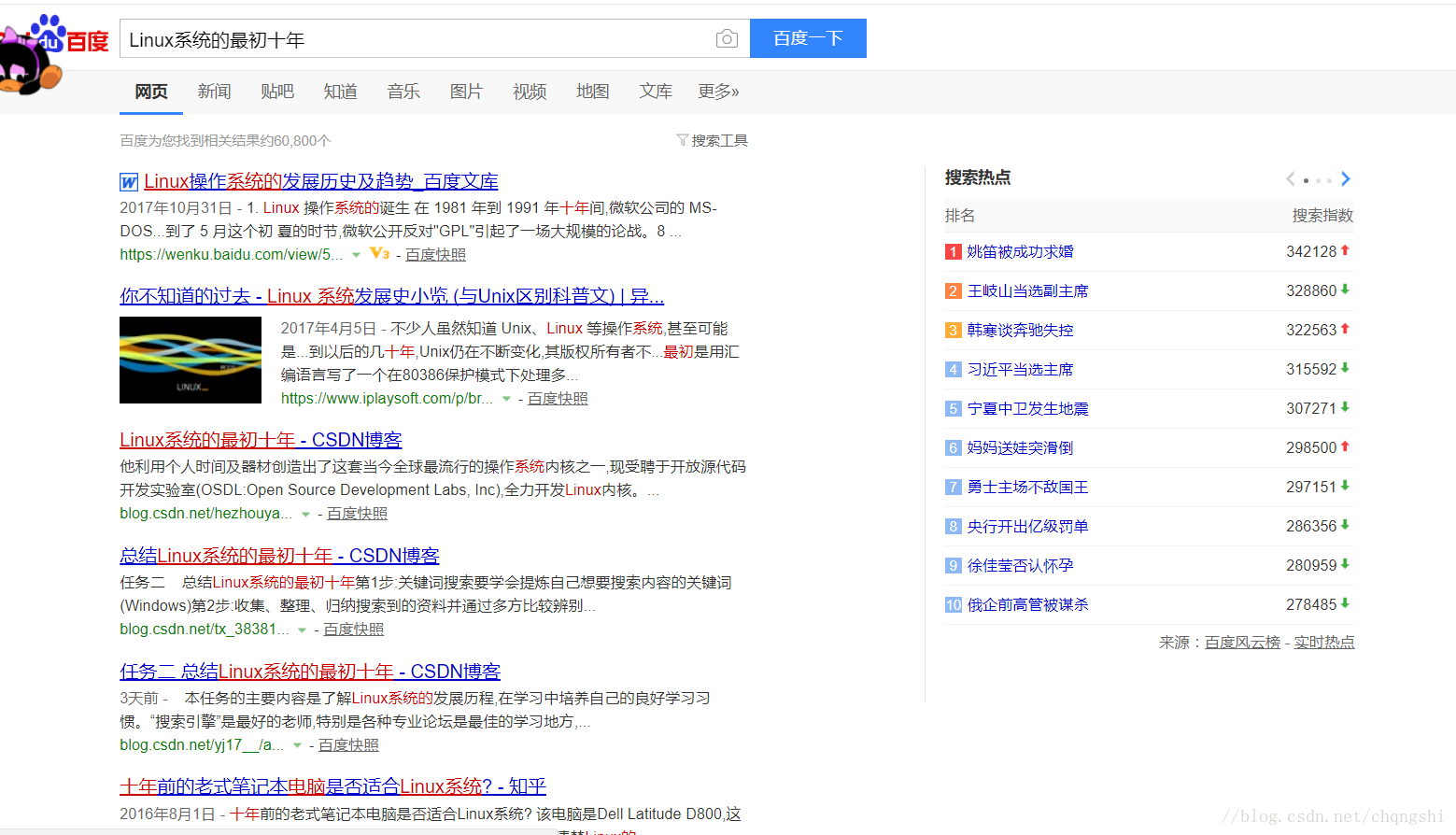This screenshot has width=1456, height=835.
Task: Expand dropdown next to blog.csdn.net/hezhouya URL
Action: point(305,514)
